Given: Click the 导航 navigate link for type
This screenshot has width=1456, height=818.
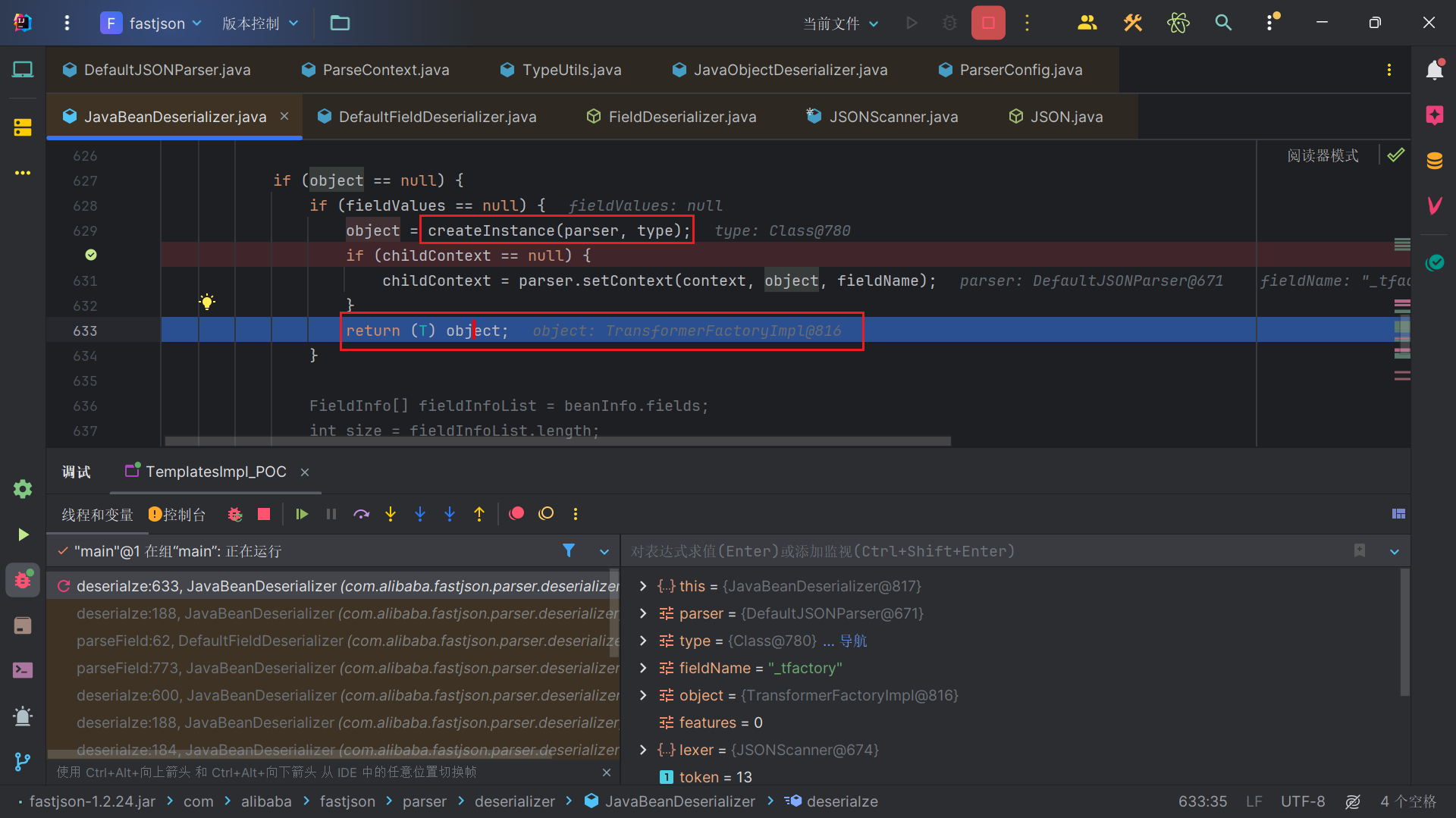Looking at the screenshot, I should click(853, 641).
